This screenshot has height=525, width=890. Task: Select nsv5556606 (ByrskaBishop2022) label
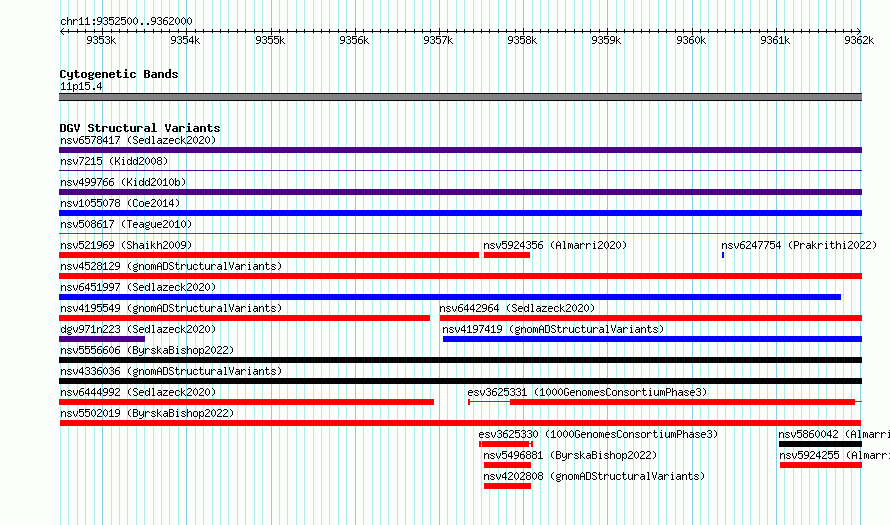coord(147,350)
